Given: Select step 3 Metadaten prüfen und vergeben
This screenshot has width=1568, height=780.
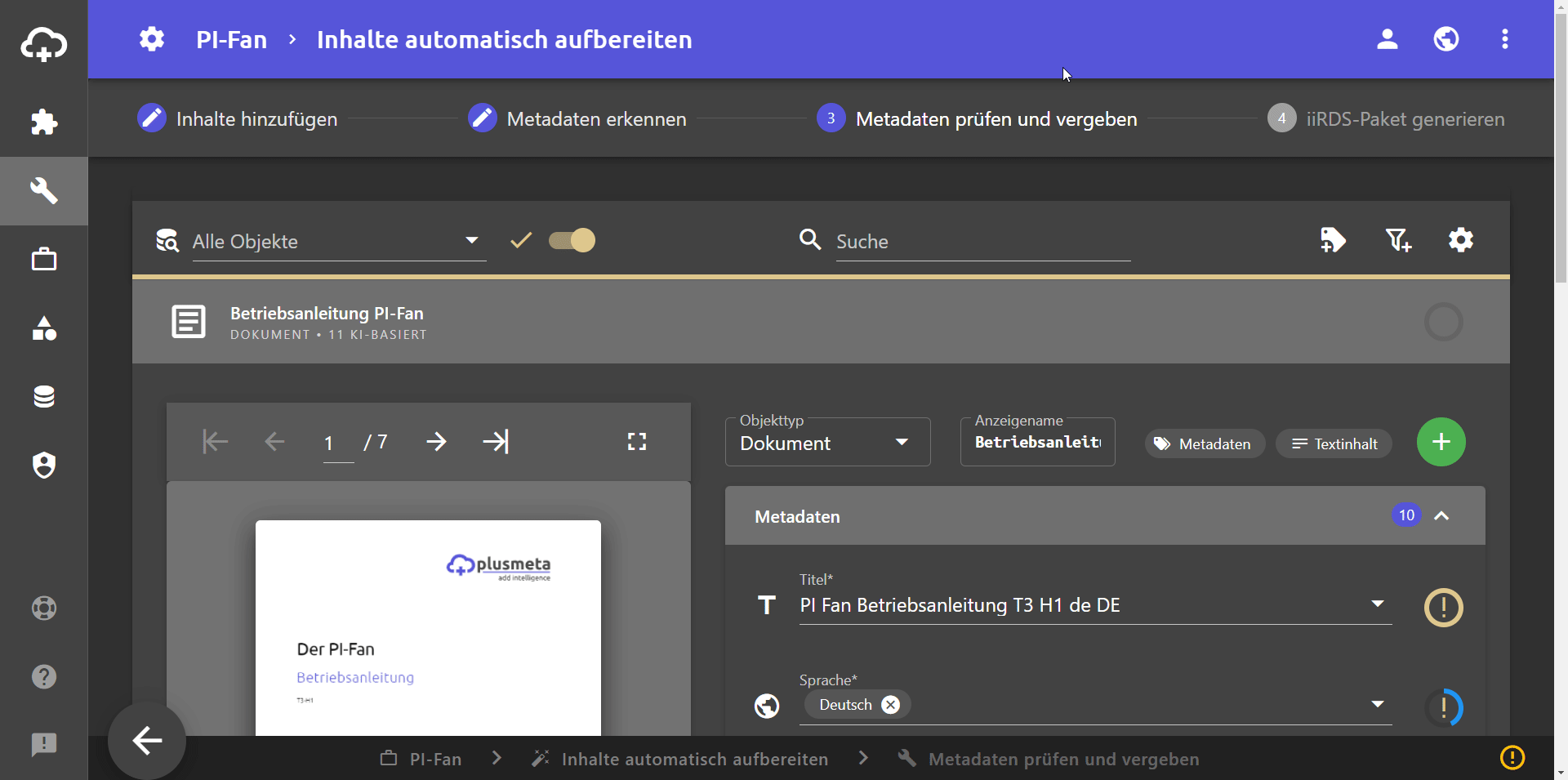Looking at the screenshot, I should pos(977,118).
